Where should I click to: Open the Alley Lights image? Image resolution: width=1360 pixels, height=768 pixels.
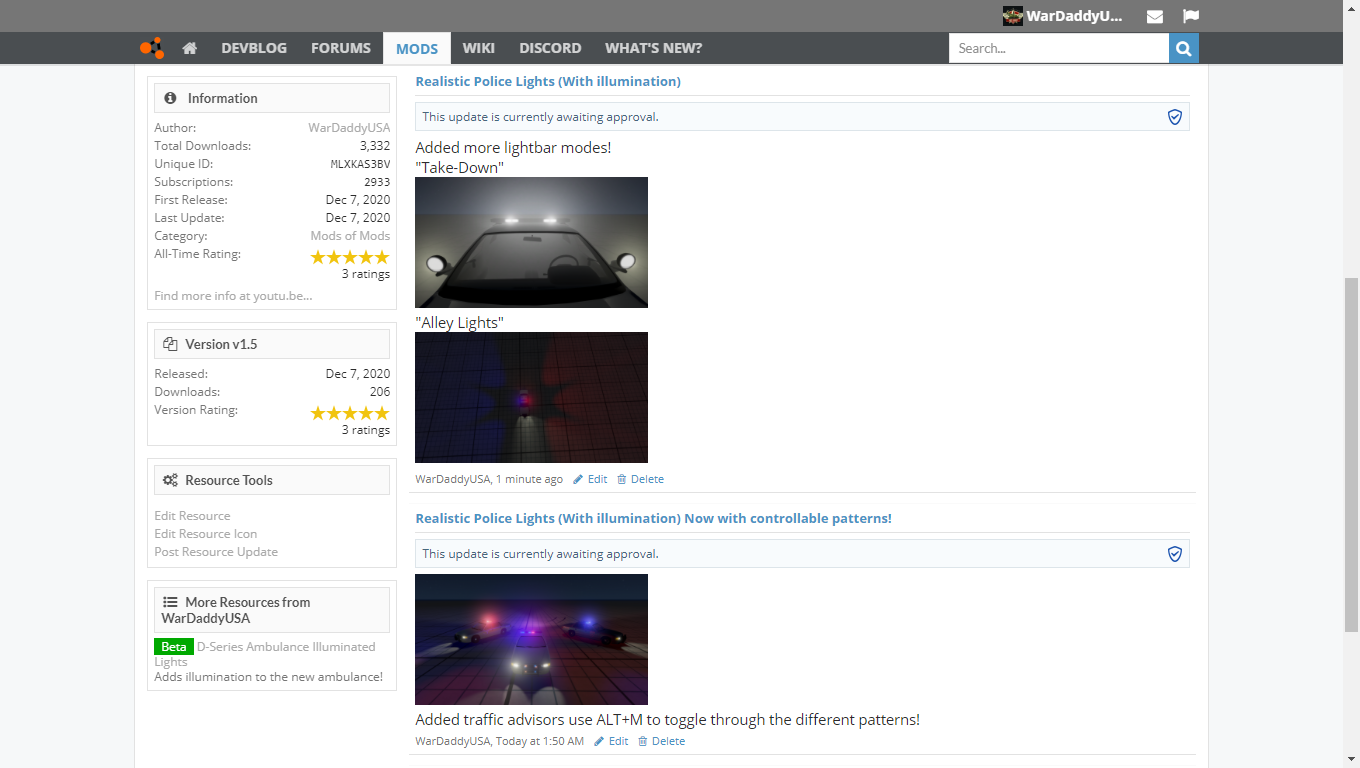click(x=531, y=397)
